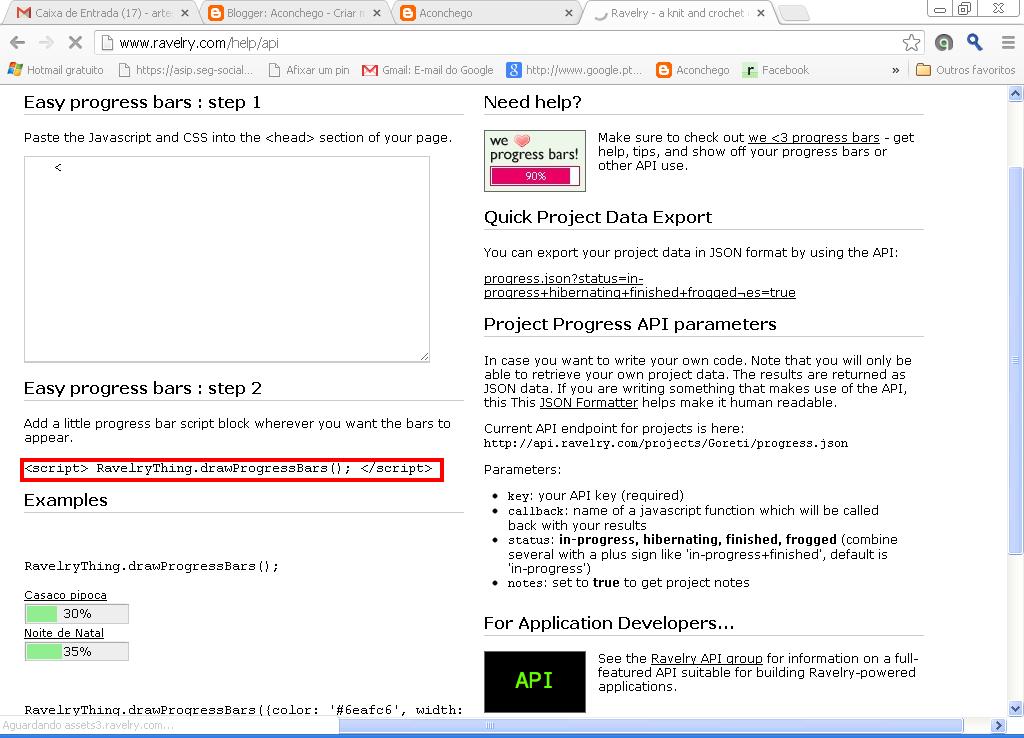1024x738 pixels.
Task: Open the progress.json export link
Action: [x=639, y=285]
